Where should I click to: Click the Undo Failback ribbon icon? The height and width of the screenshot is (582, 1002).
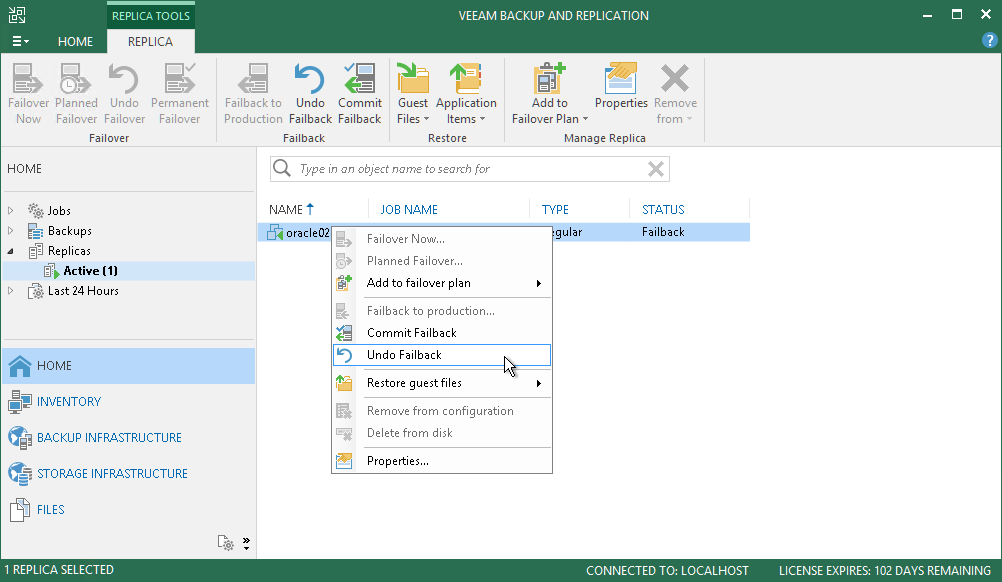310,94
